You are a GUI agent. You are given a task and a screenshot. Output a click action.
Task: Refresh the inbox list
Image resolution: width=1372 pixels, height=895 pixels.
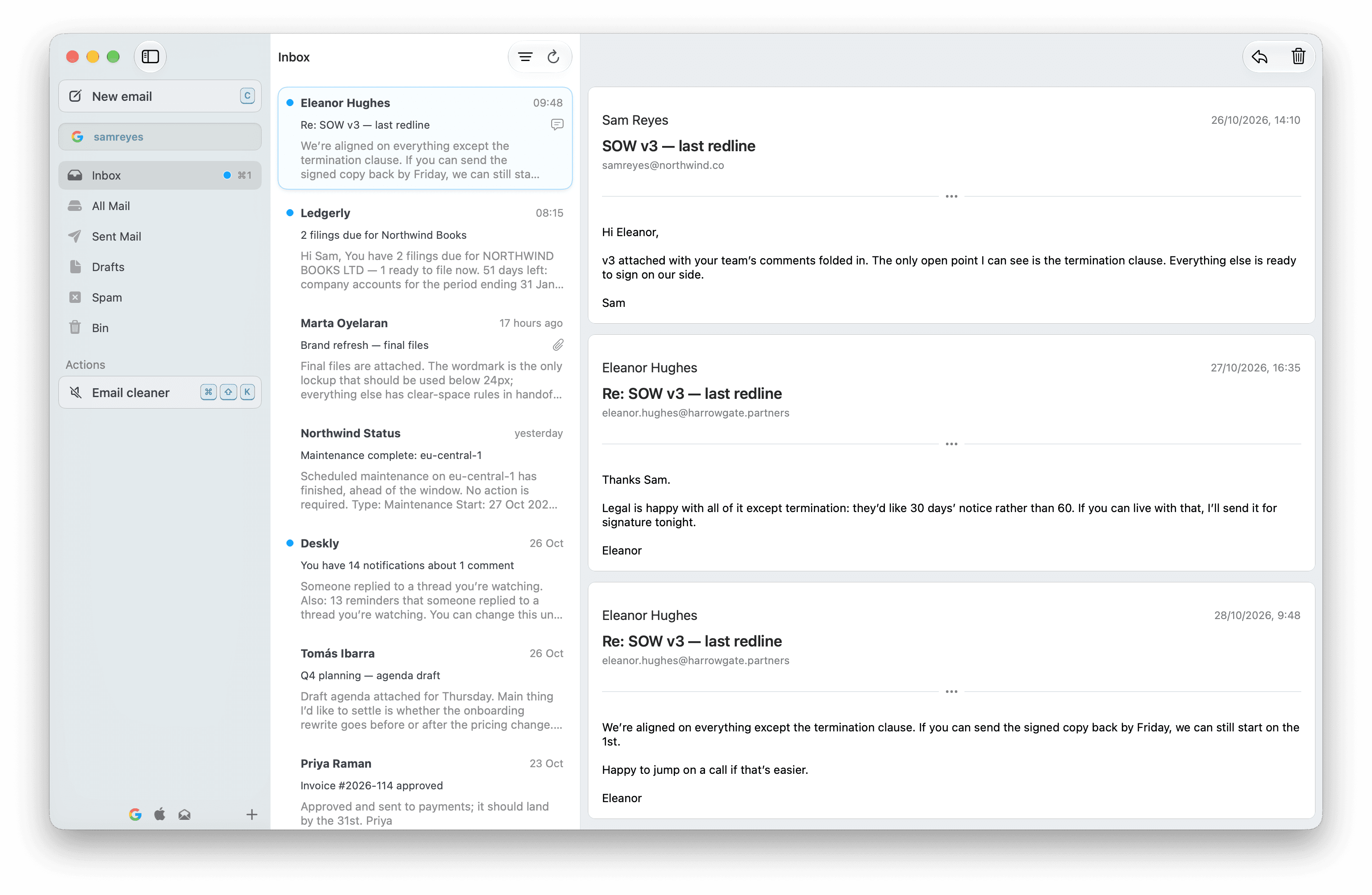point(553,57)
